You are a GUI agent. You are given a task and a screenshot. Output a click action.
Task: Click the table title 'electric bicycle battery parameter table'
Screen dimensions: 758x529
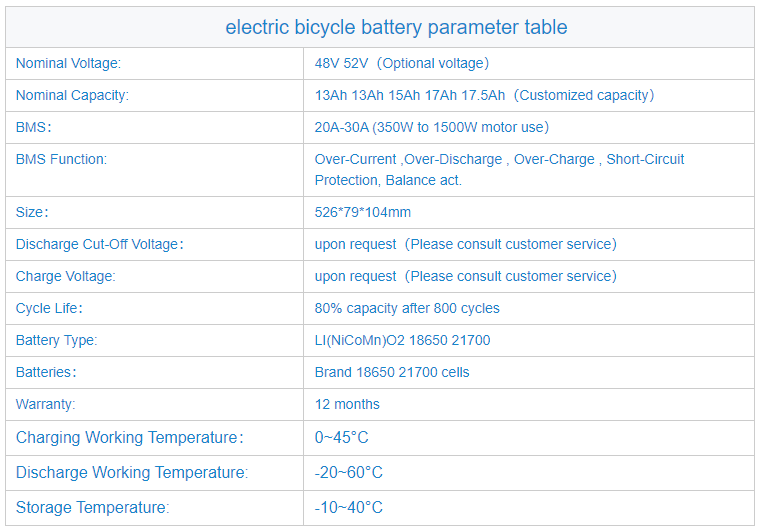[x=396, y=27]
